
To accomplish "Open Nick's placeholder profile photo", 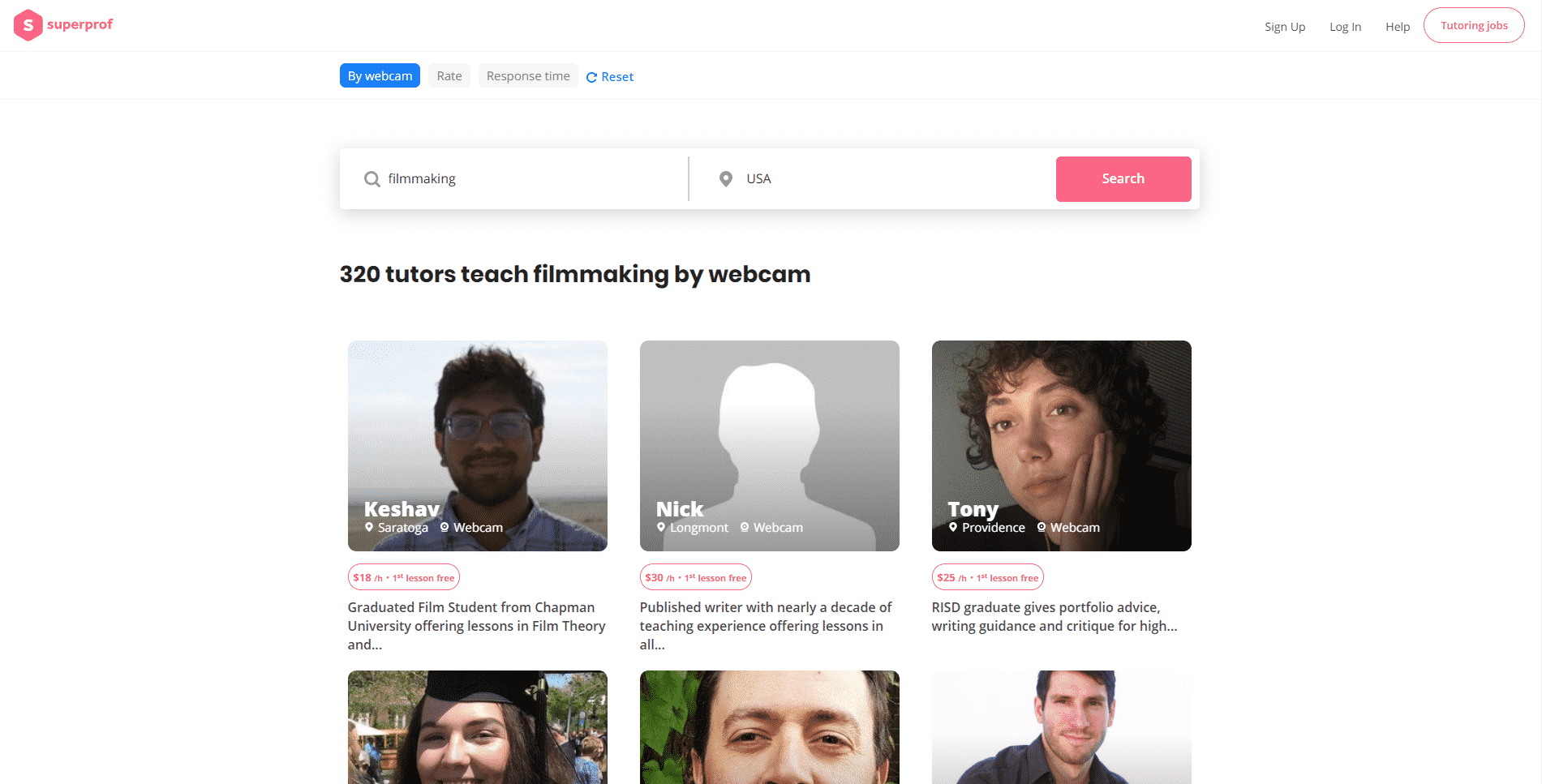I will click(770, 446).
